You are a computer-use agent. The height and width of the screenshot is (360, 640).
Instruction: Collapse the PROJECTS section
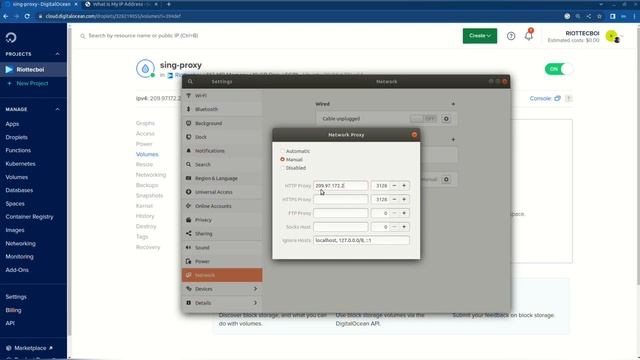(57, 54)
